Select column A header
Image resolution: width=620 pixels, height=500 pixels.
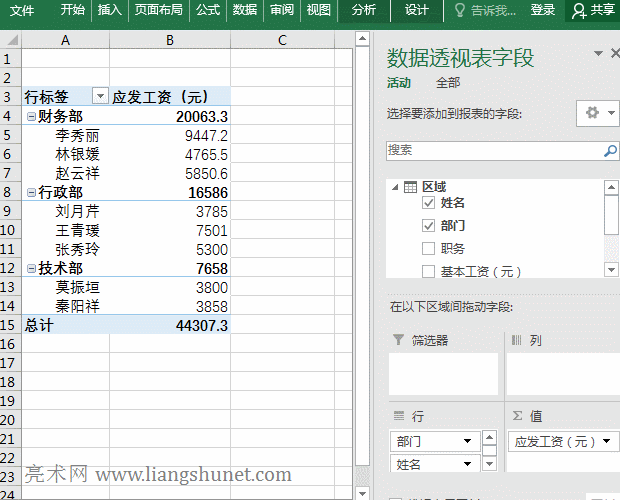point(66,40)
